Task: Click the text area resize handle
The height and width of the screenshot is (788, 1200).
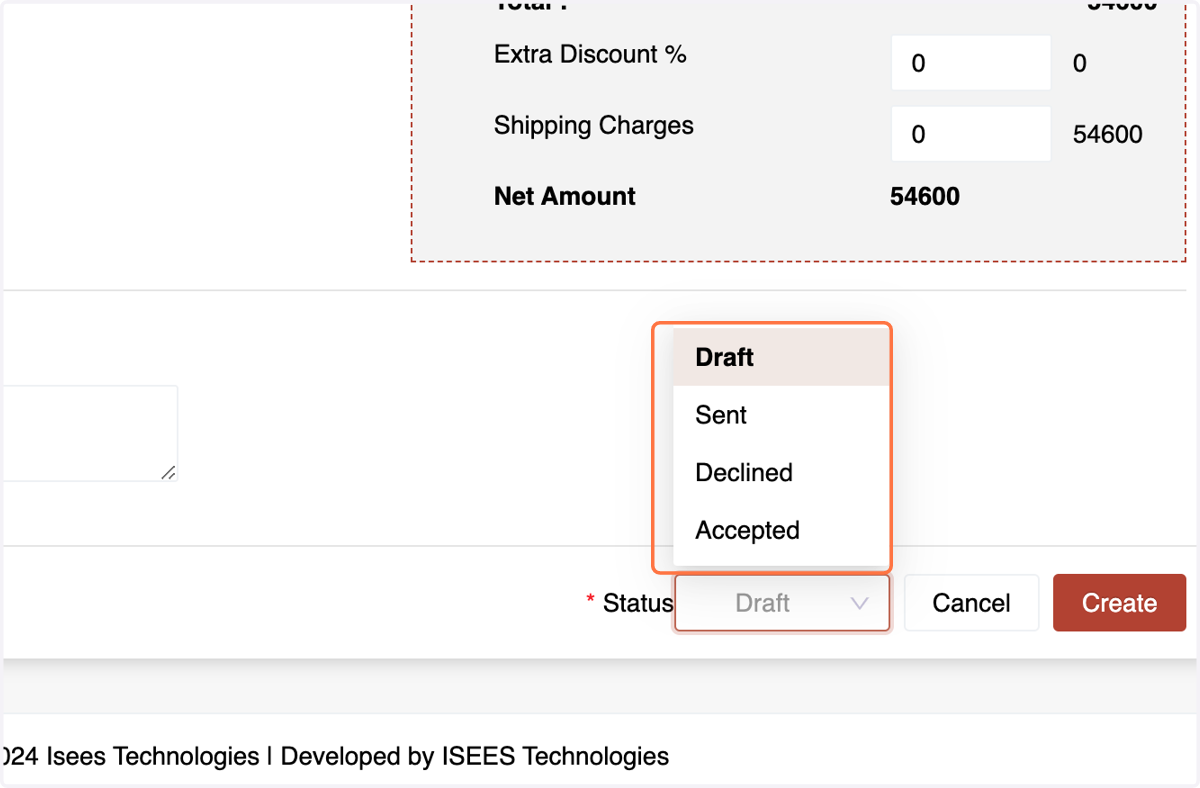Action: [x=168, y=472]
